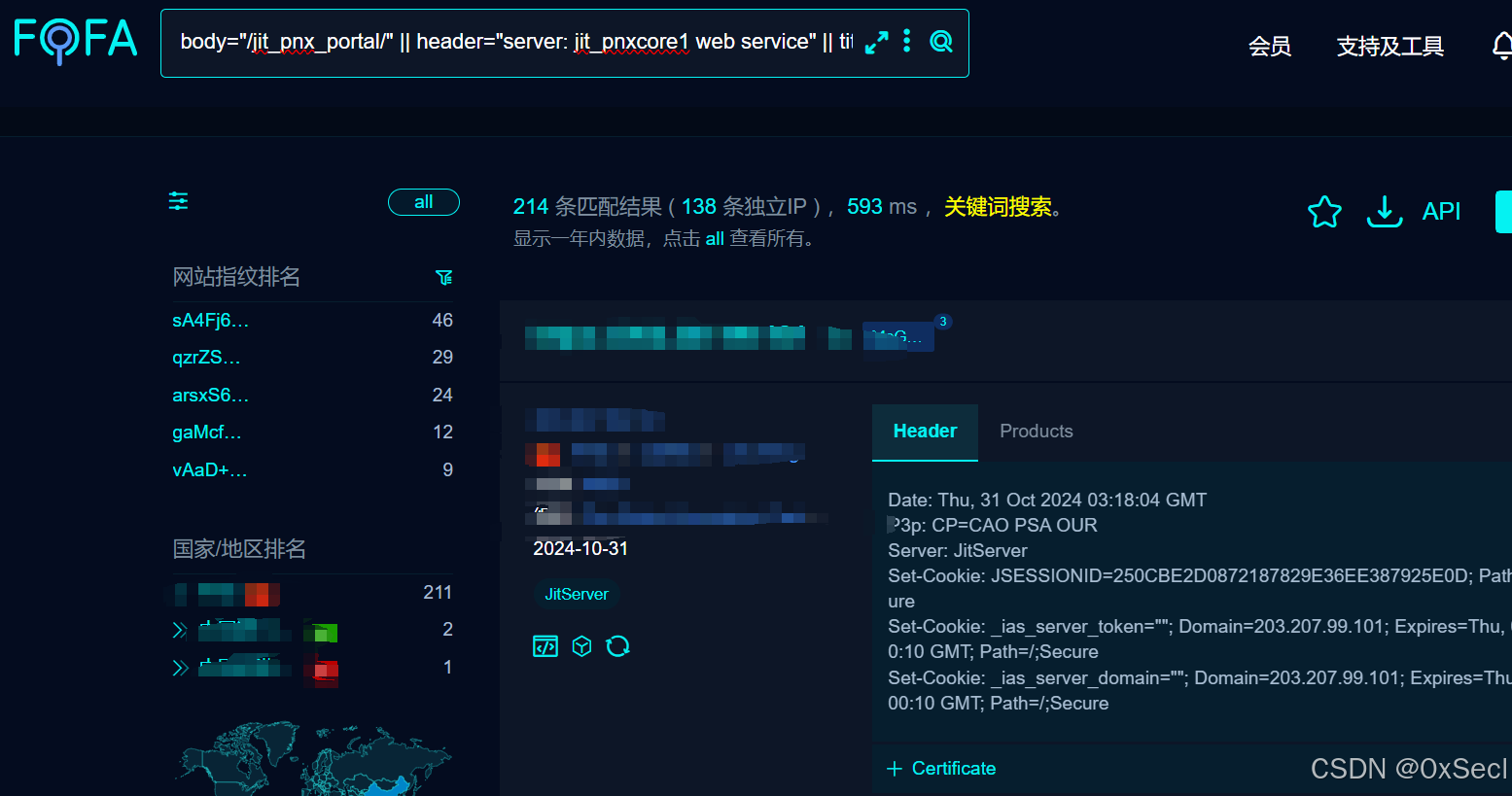Viewport: 1512px width, 796px height.
Task: Favorite this query with star icon
Action: [x=1324, y=211]
